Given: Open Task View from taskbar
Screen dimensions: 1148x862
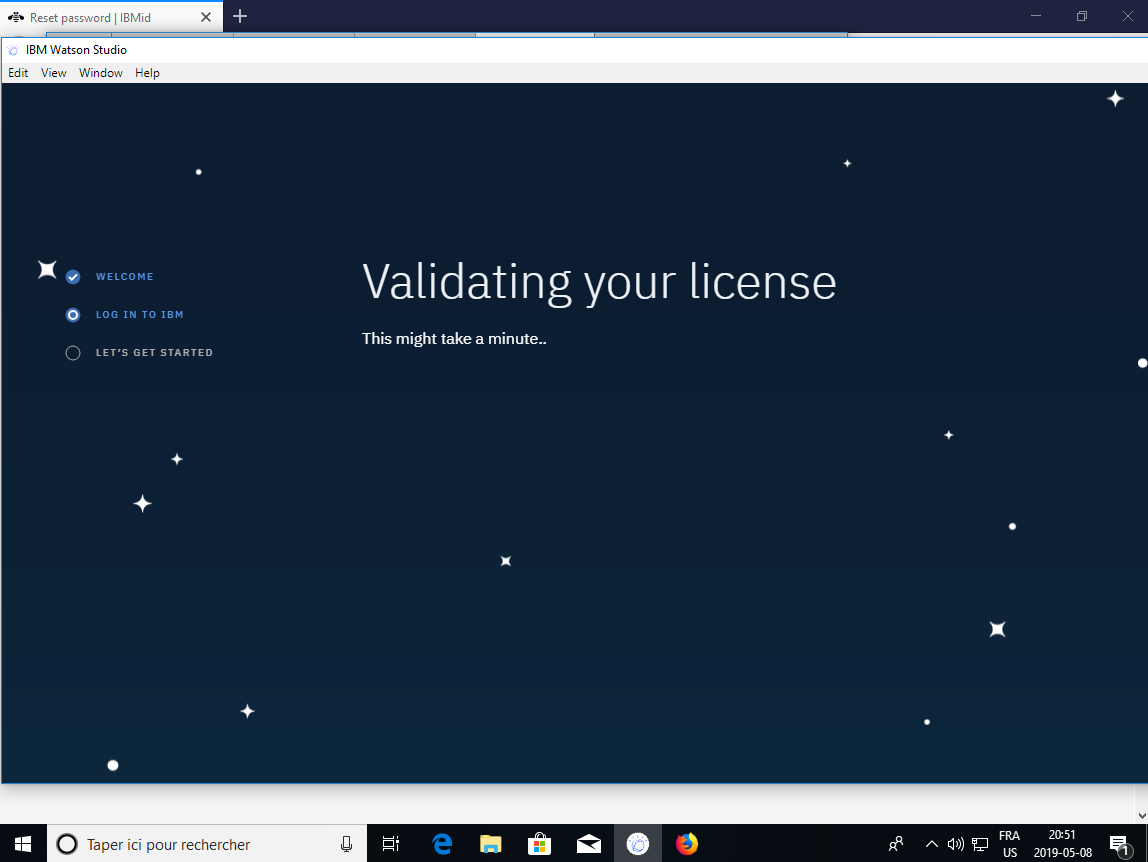Looking at the screenshot, I should [x=391, y=844].
